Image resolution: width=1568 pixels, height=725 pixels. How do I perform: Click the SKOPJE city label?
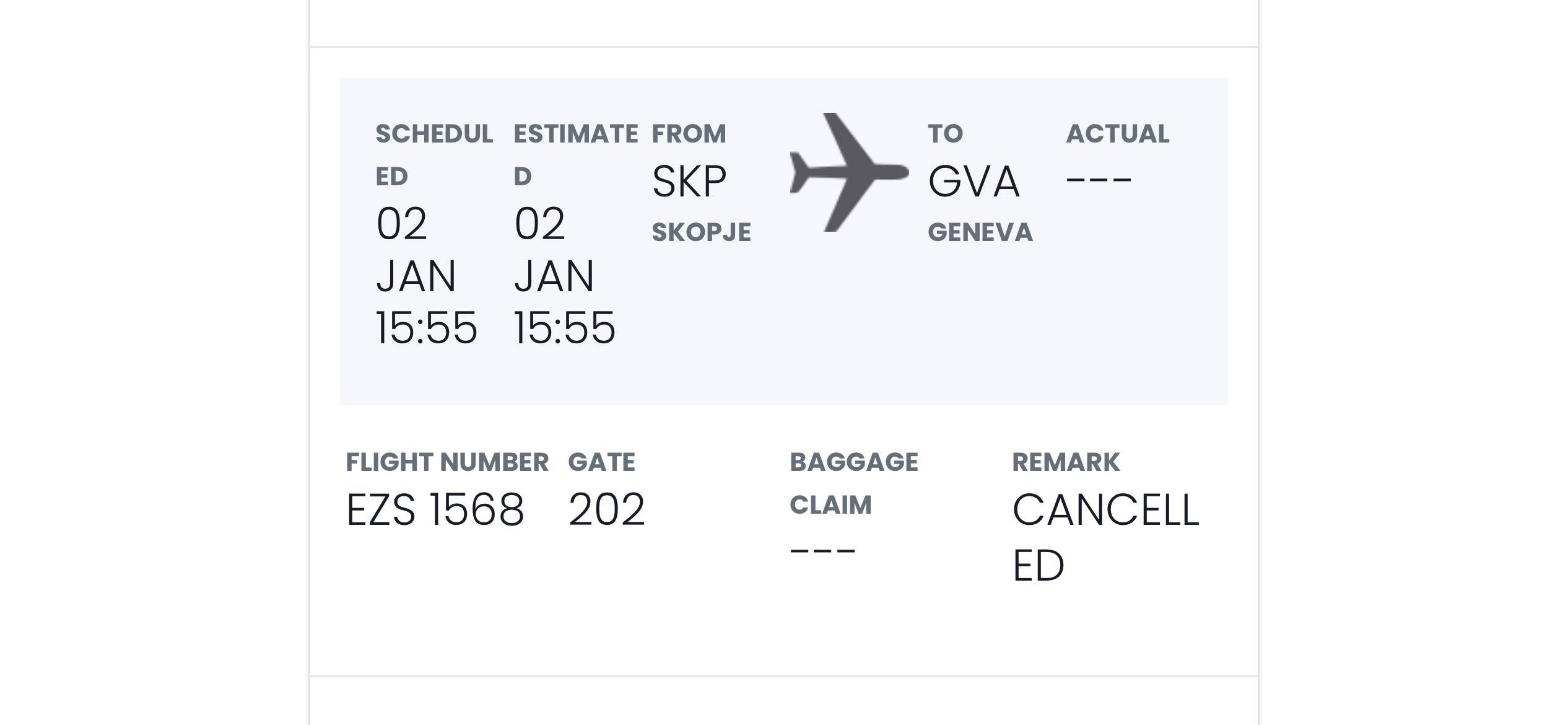tap(701, 232)
